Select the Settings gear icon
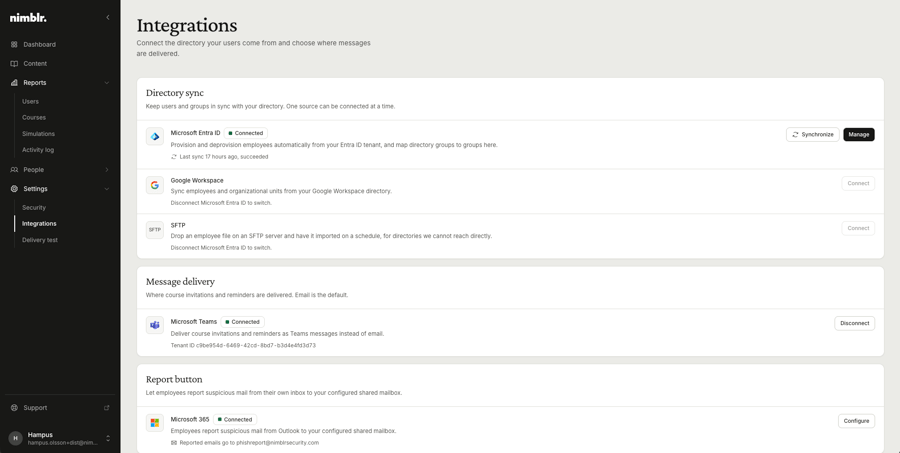Viewport: 900px width, 453px height. [14, 189]
